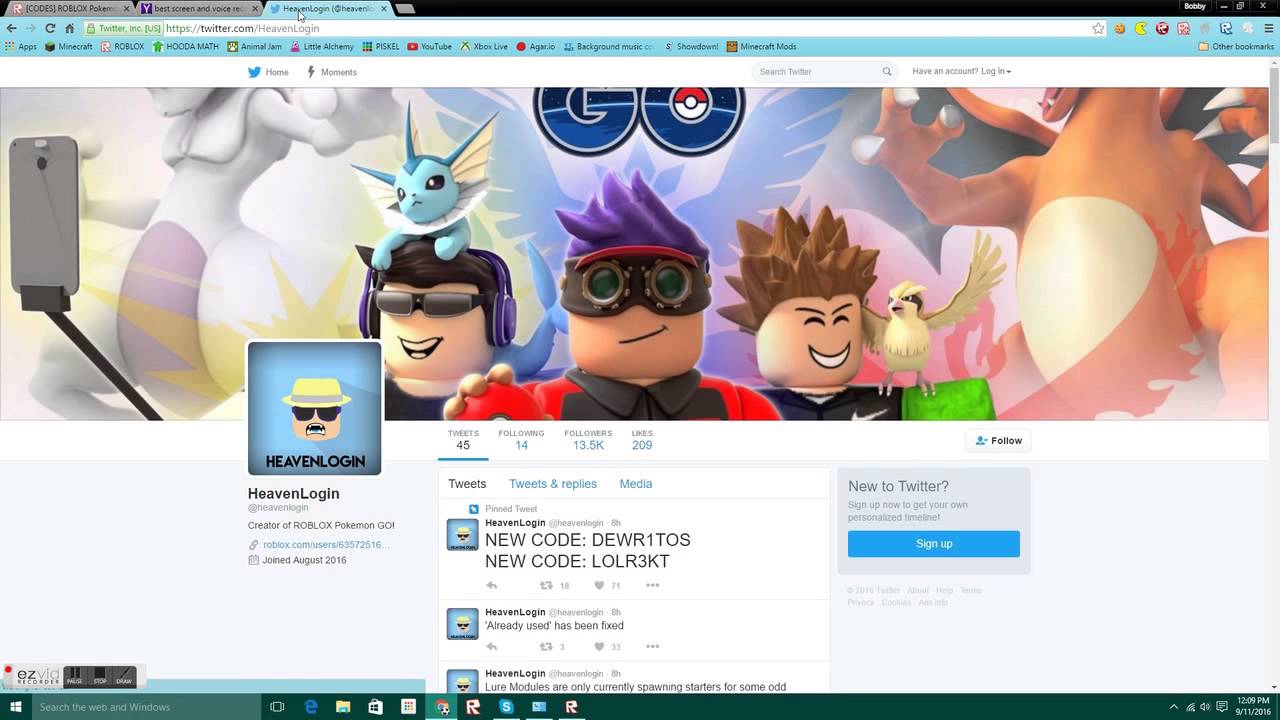Click the Windows taskbar search box
1280x720 pixels.
(148, 707)
